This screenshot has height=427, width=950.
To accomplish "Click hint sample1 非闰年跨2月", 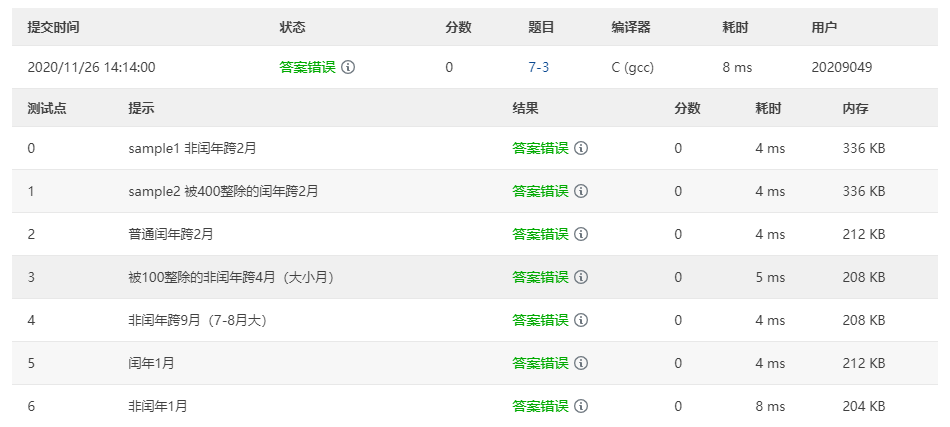I will (193, 148).
